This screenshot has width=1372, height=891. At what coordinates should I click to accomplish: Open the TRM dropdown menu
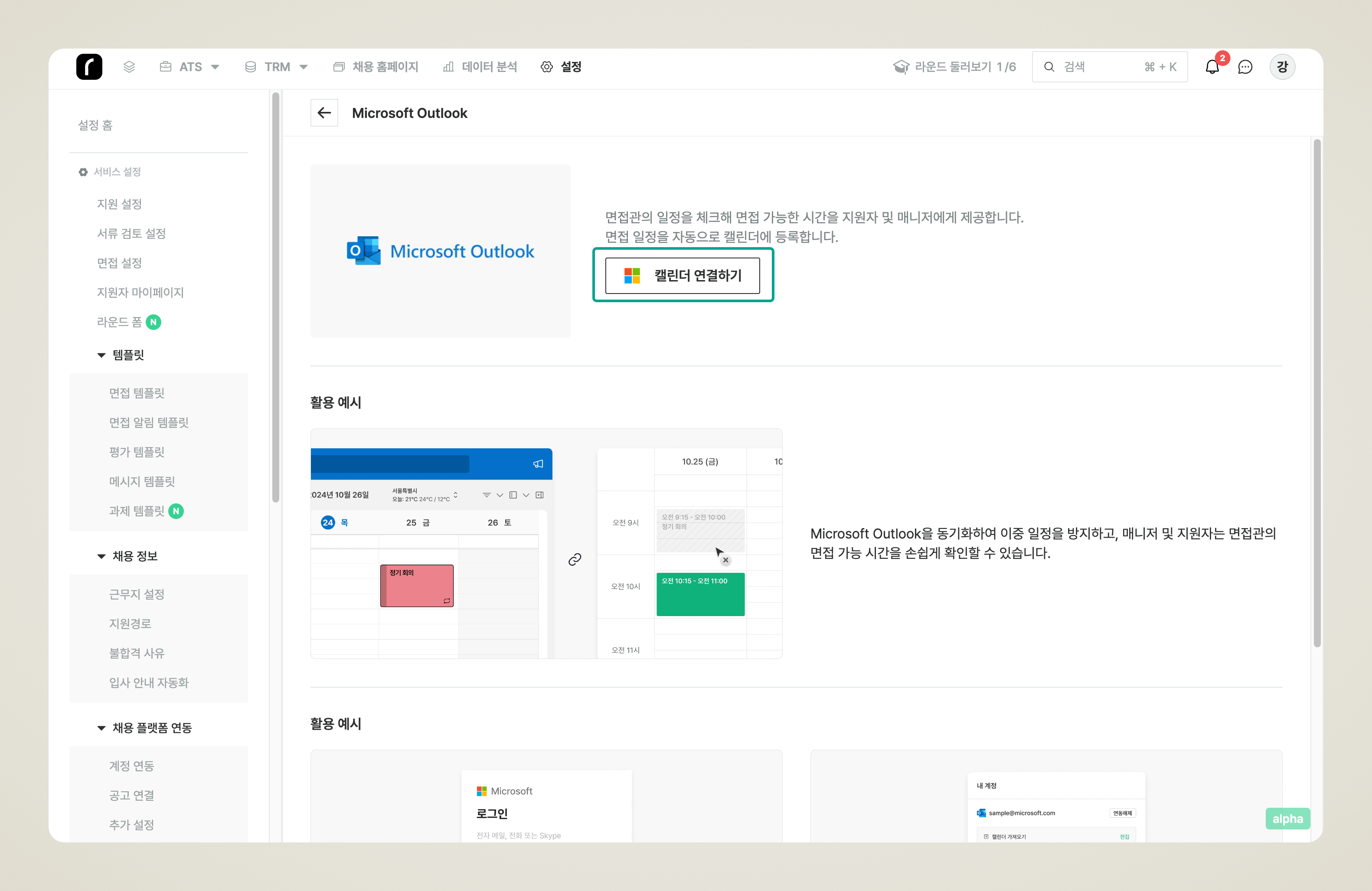click(276, 67)
